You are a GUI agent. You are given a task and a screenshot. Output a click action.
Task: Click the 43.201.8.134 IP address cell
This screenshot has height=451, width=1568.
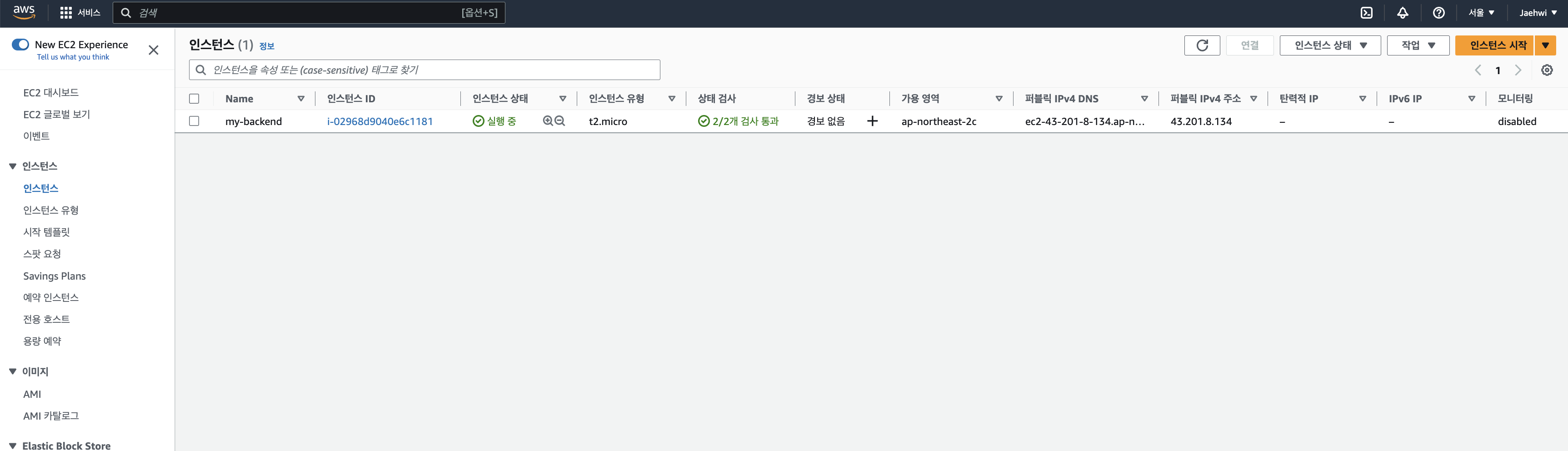coord(1201,121)
